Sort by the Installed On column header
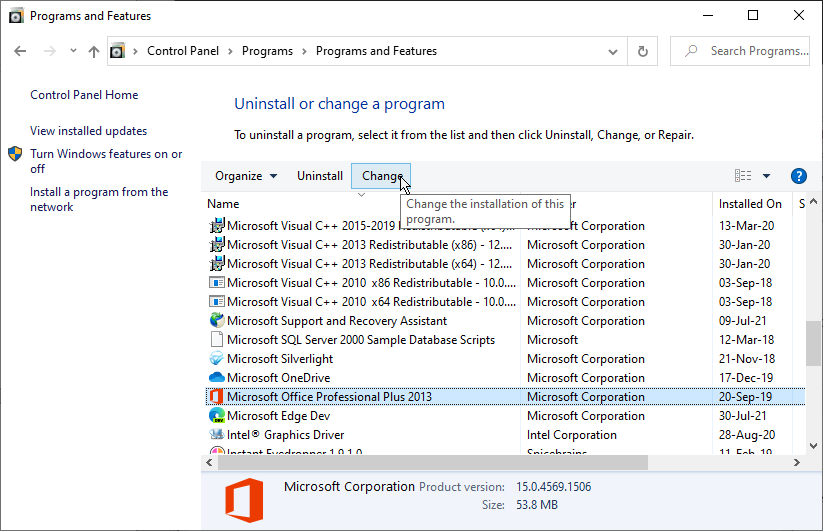Viewport: 823px width, 531px height. click(x=750, y=204)
